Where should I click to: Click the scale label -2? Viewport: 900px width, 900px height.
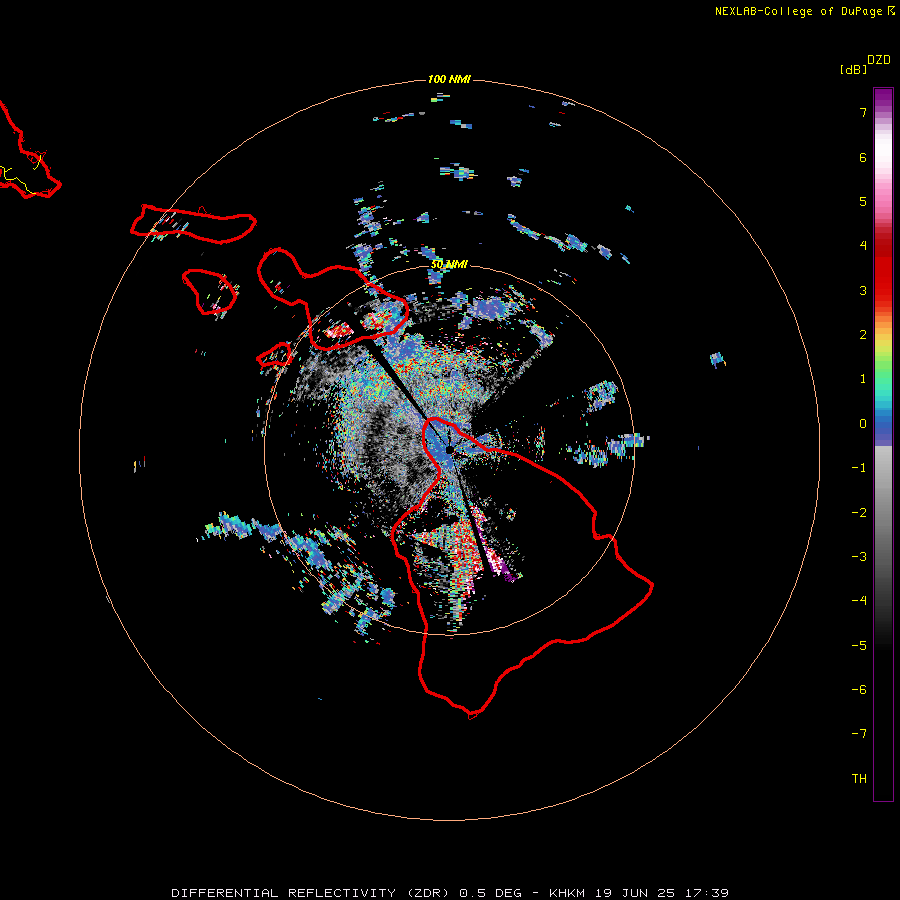(x=859, y=513)
